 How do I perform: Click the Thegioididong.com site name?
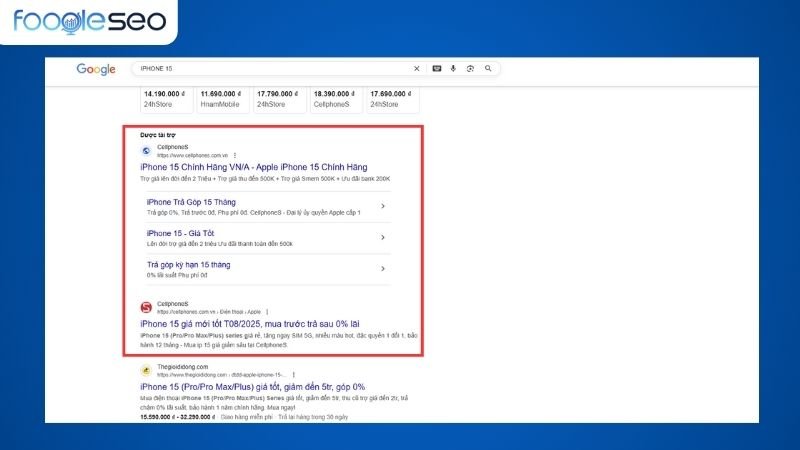(x=182, y=367)
